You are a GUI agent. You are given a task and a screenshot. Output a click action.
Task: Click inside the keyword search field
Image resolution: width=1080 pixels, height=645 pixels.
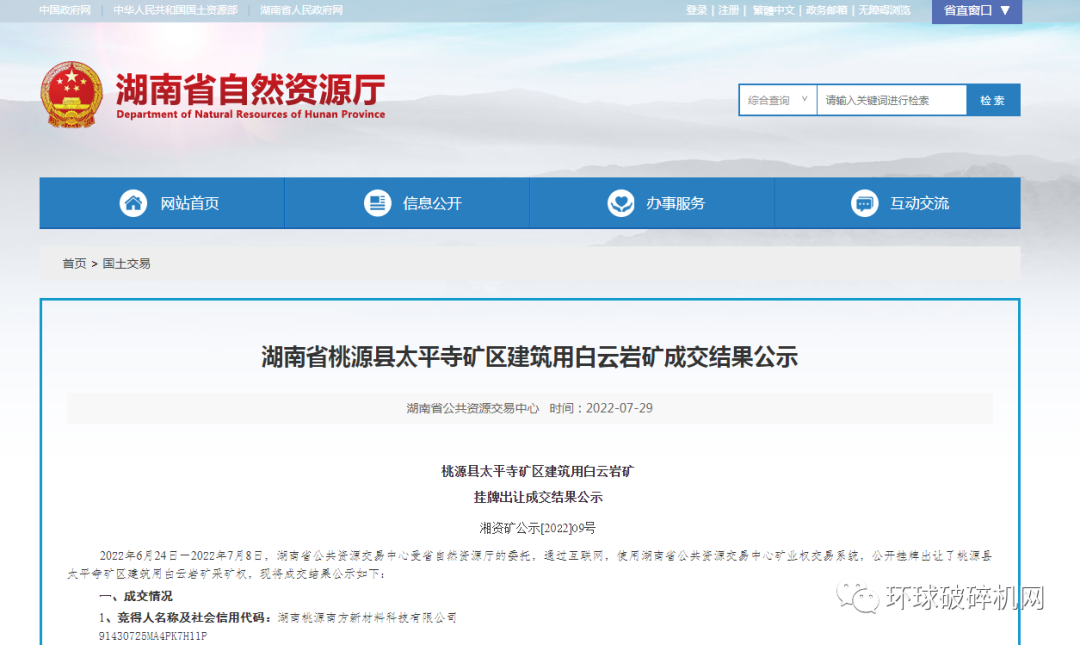click(x=890, y=100)
